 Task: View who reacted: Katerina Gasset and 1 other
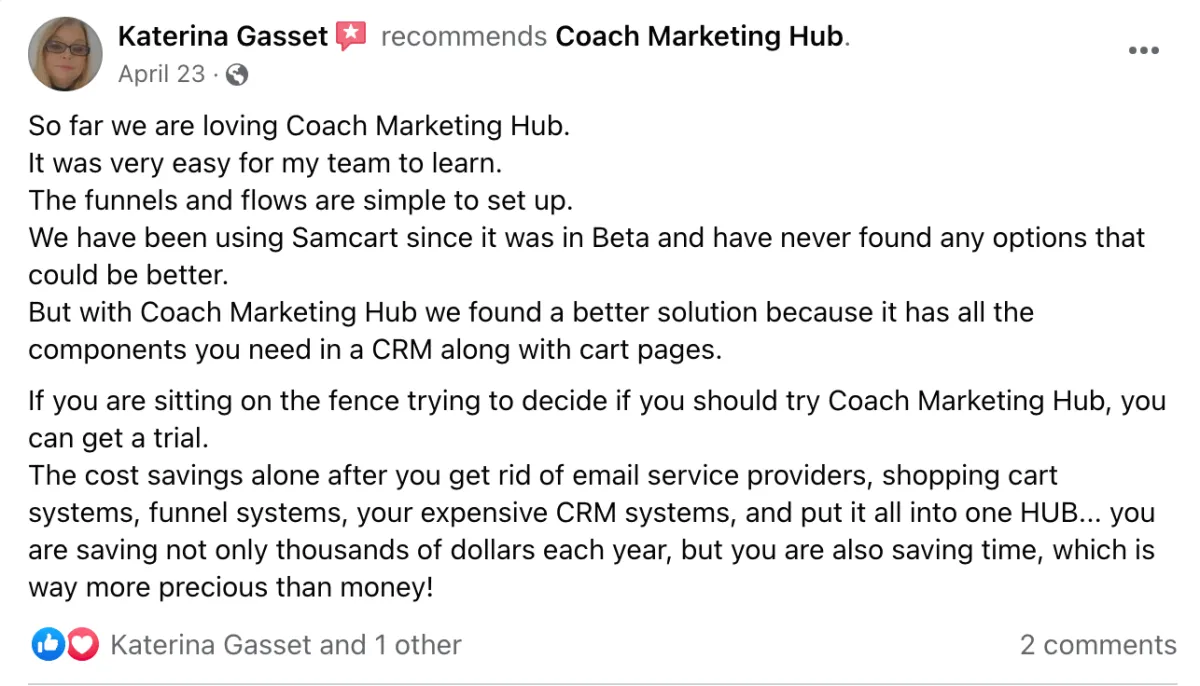285,645
